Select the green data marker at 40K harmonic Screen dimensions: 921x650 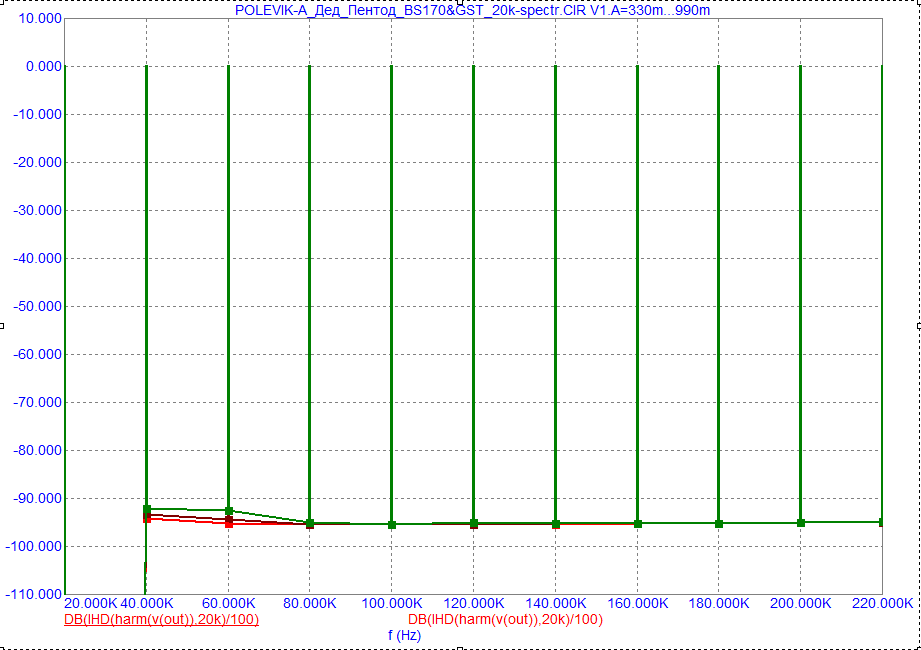147,509
